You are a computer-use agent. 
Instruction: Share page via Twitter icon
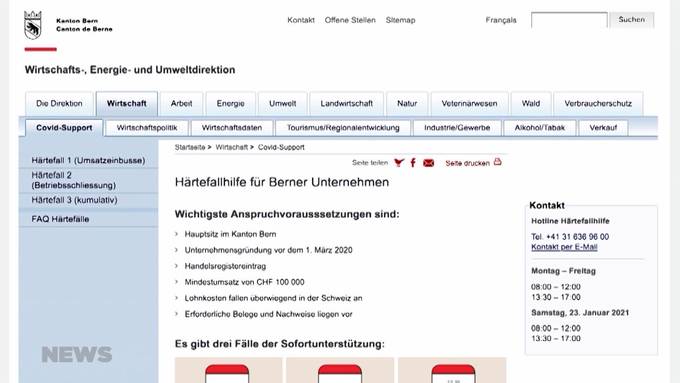pyautogui.click(x=399, y=163)
